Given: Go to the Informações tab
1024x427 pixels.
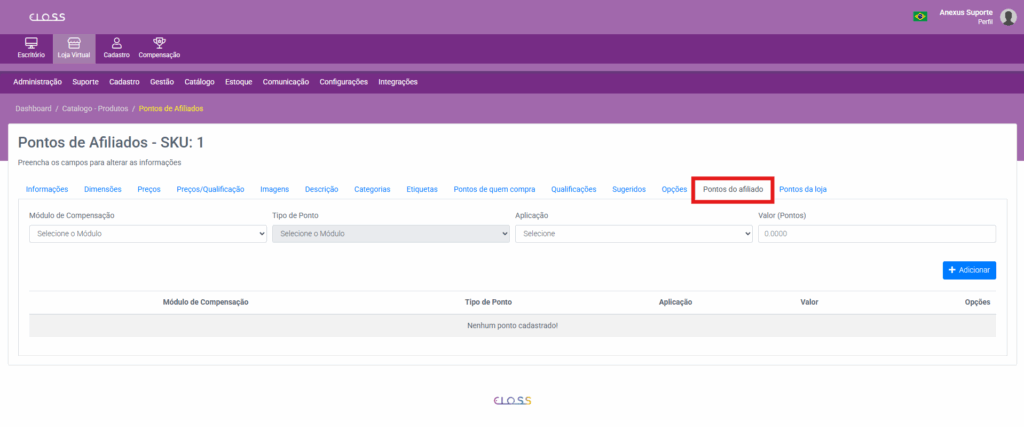Looking at the screenshot, I should coord(47,189).
